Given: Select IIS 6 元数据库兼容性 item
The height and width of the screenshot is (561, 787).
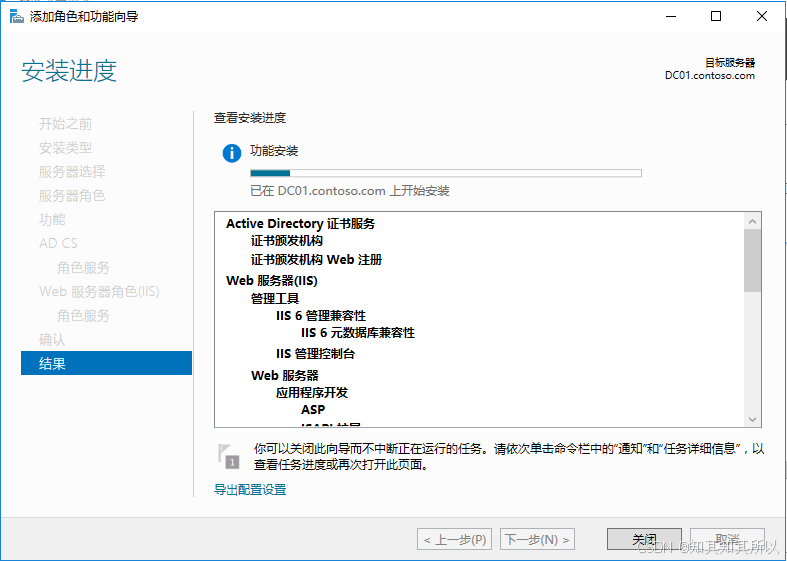Looking at the screenshot, I should (x=357, y=333).
